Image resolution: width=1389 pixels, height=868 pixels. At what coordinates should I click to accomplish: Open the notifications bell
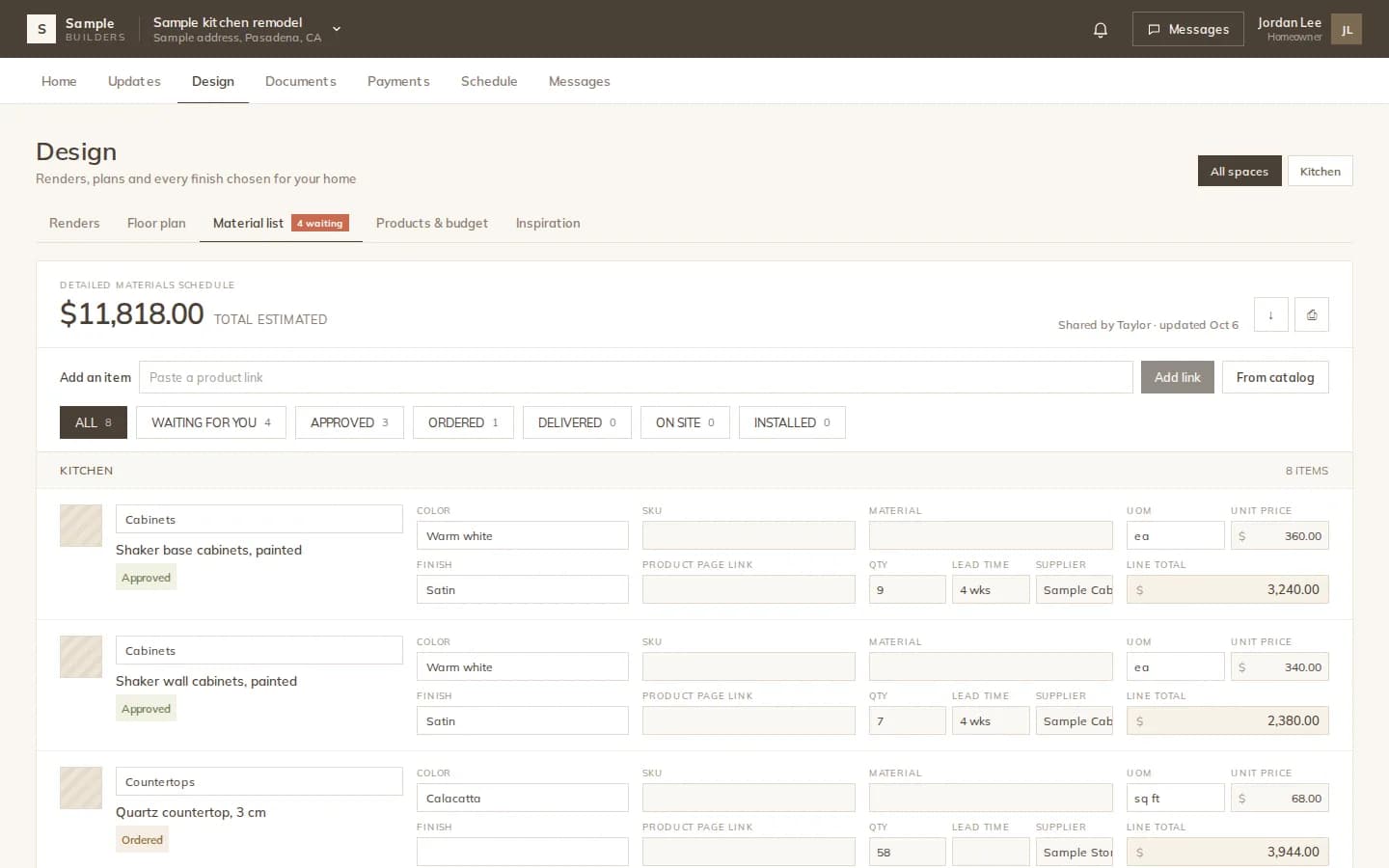click(x=1101, y=29)
